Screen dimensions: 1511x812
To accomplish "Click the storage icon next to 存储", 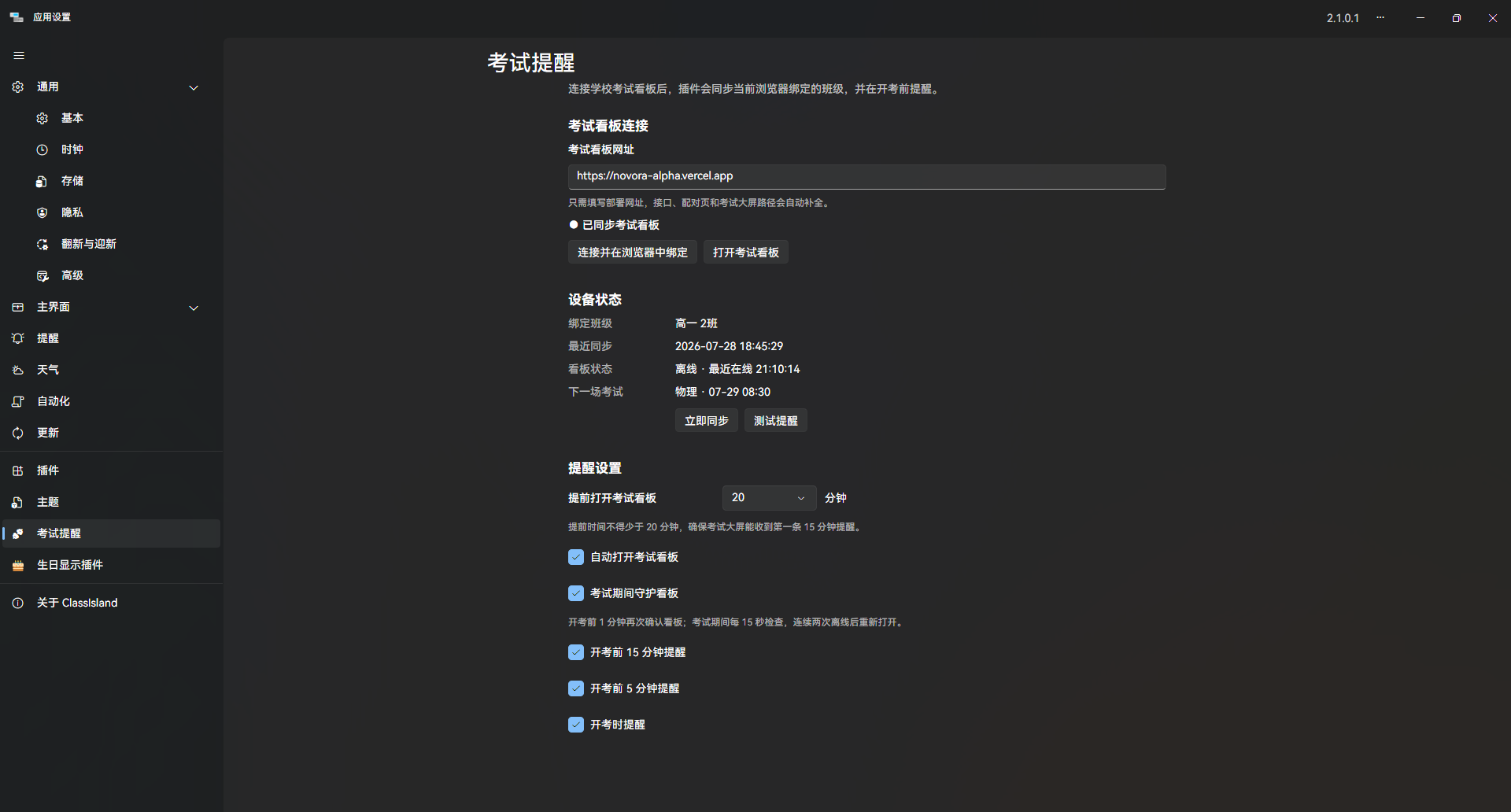I will click(x=42, y=181).
